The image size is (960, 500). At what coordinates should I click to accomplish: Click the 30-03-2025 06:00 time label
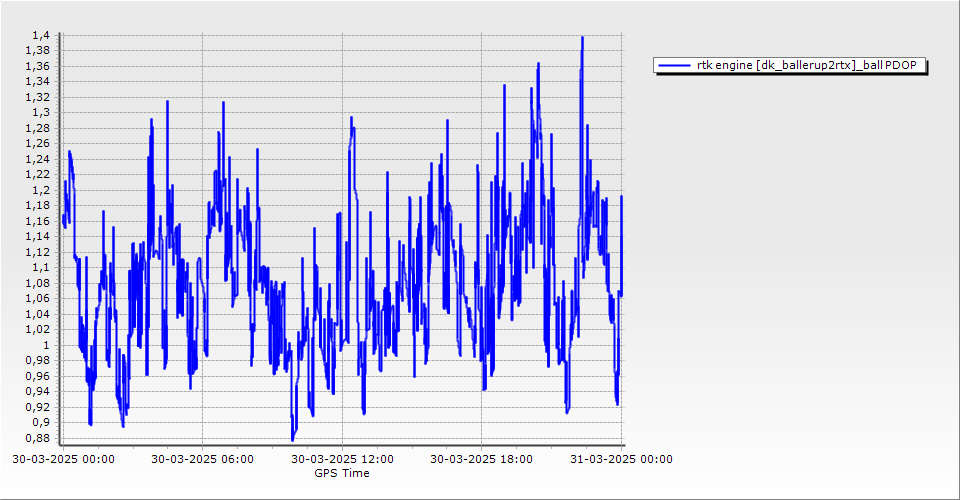tap(203, 459)
